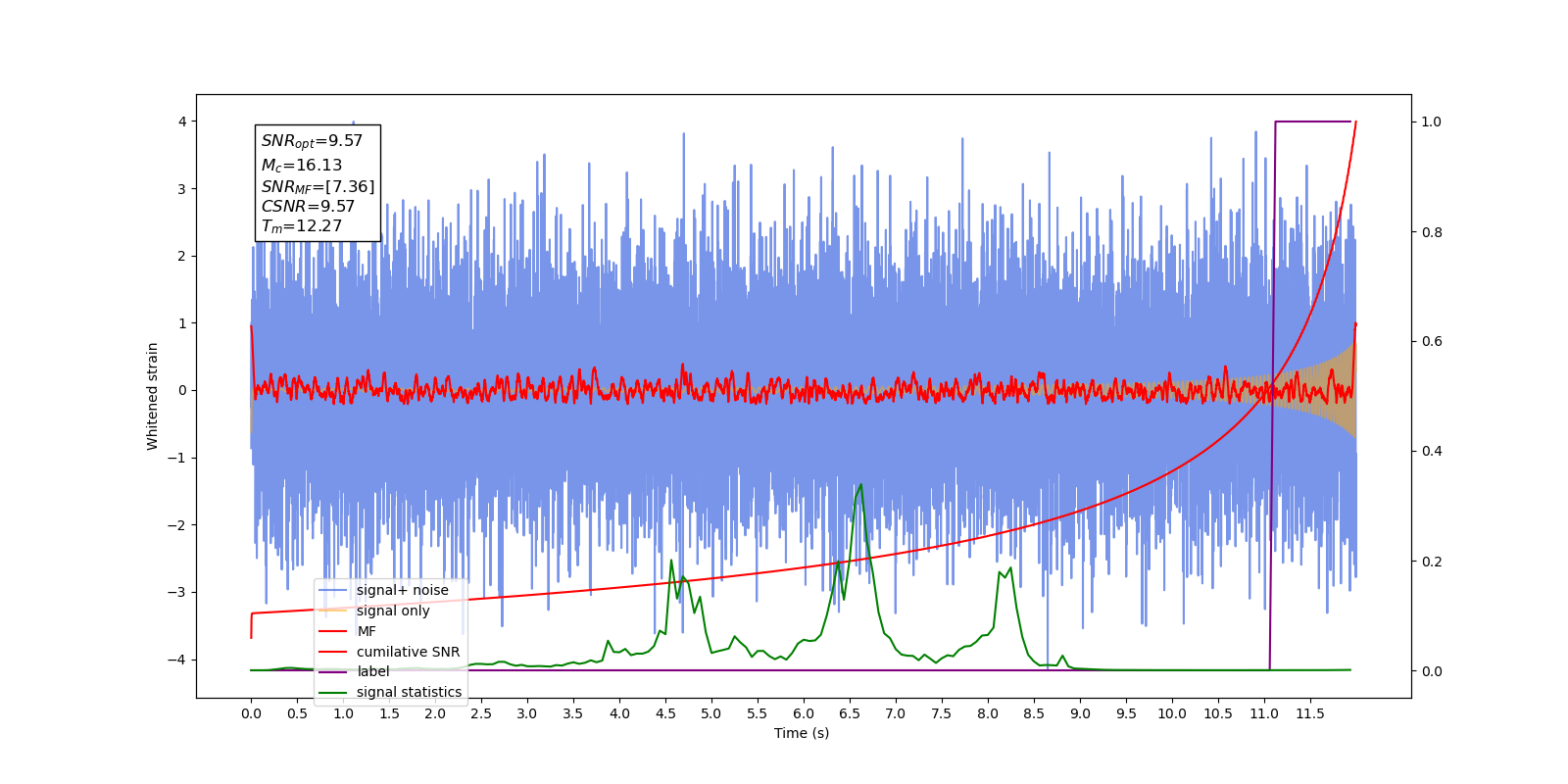Click the 11.5 tick on the time axis
1568x784 pixels.
coord(1310,713)
